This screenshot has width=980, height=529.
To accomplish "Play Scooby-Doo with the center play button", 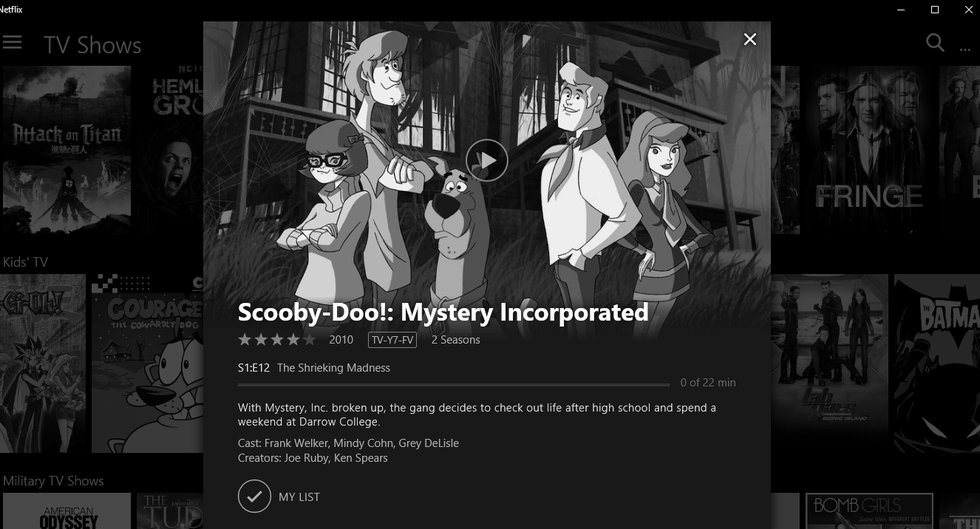I will tap(486, 161).
